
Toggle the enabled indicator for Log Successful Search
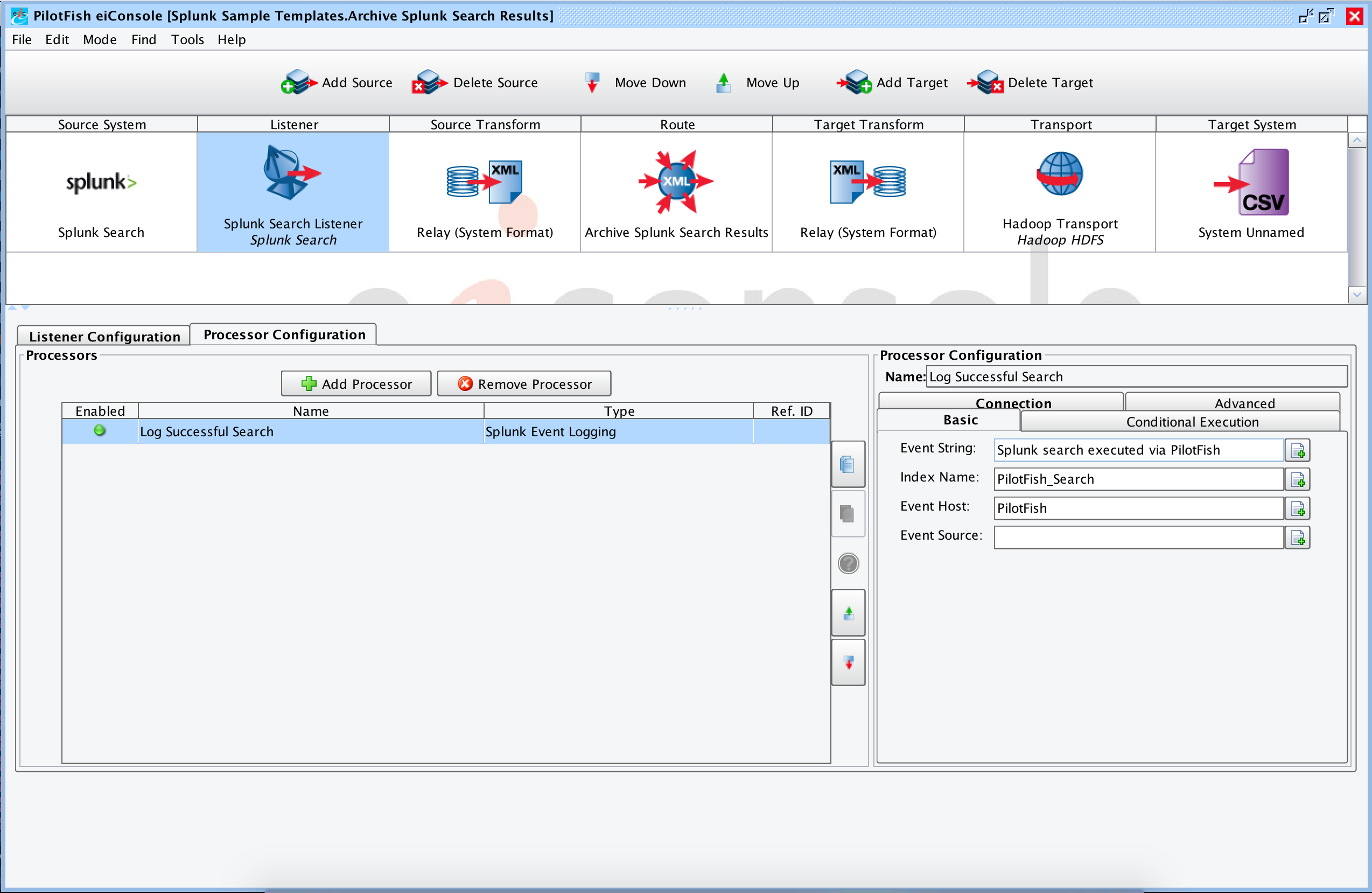100,431
